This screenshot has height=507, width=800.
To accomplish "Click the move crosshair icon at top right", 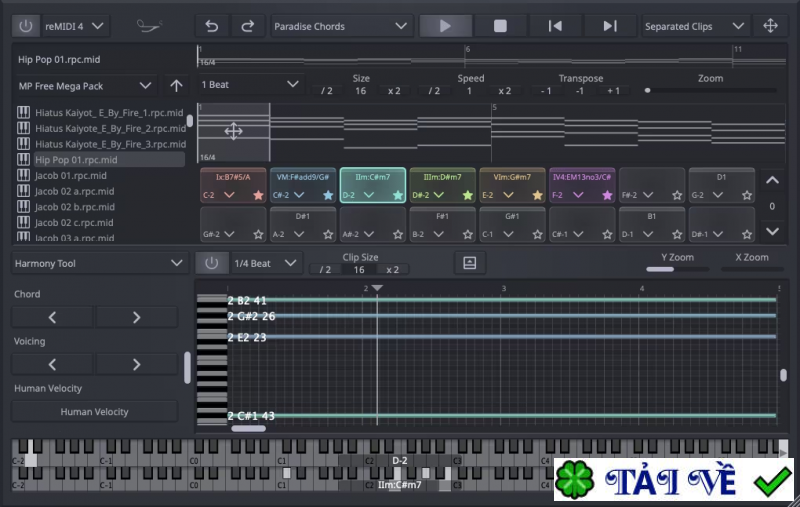I will tap(770, 26).
